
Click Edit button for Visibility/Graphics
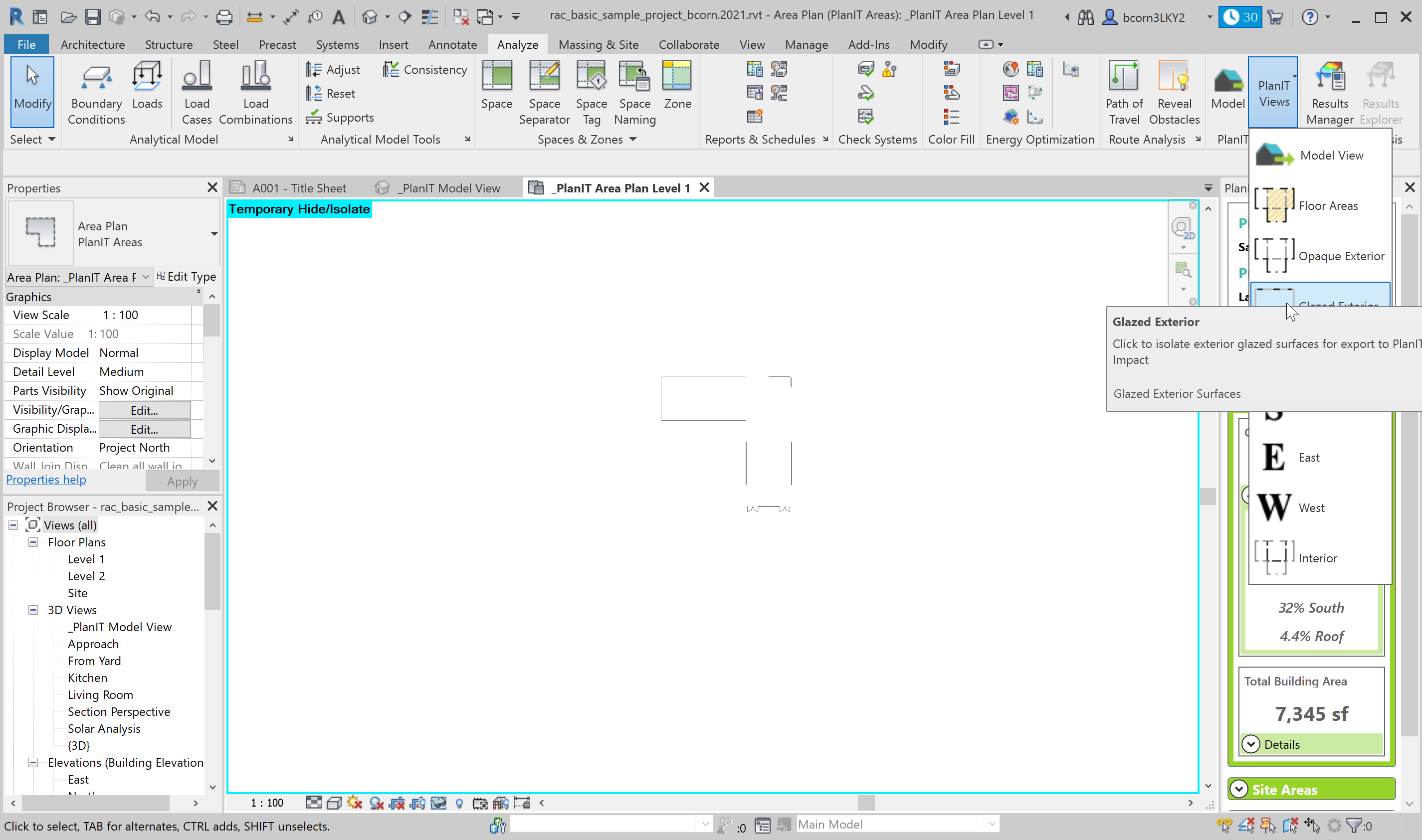pyautogui.click(x=144, y=410)
